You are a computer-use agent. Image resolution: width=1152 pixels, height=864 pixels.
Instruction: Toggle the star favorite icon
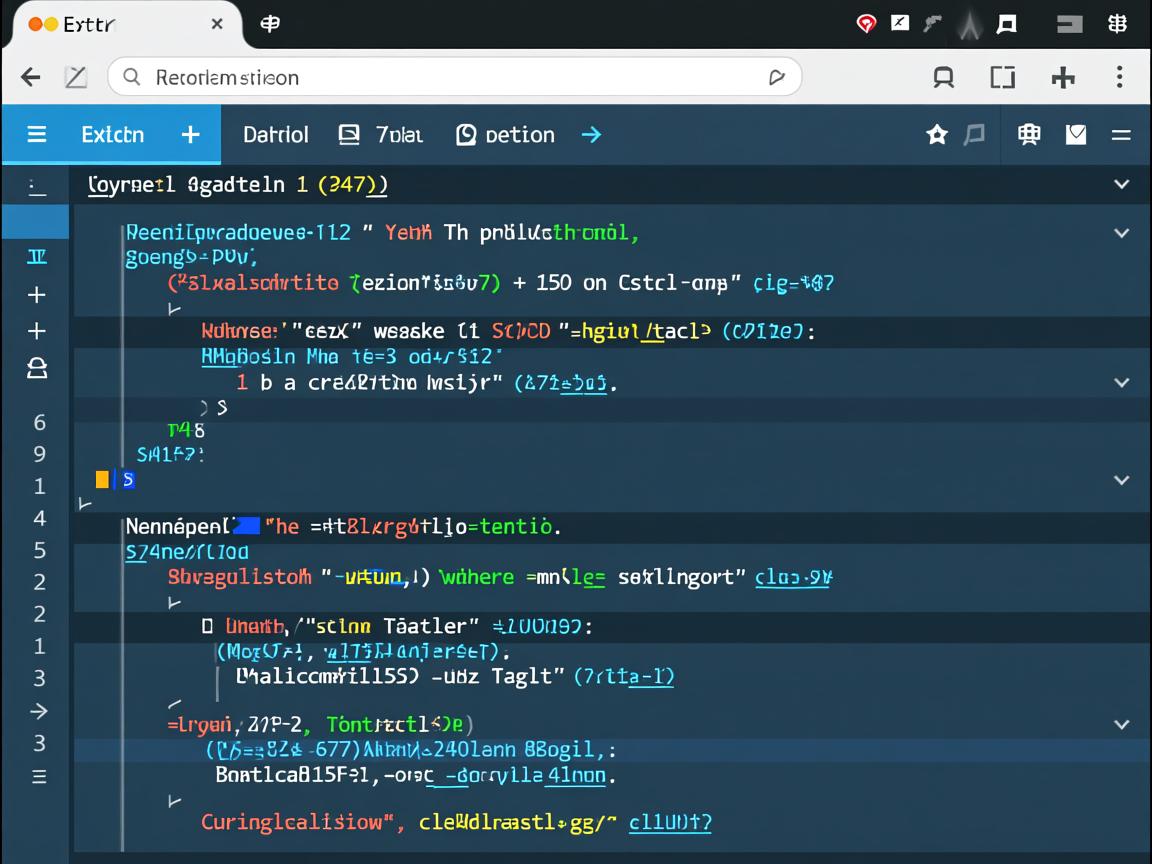(937, 135)
